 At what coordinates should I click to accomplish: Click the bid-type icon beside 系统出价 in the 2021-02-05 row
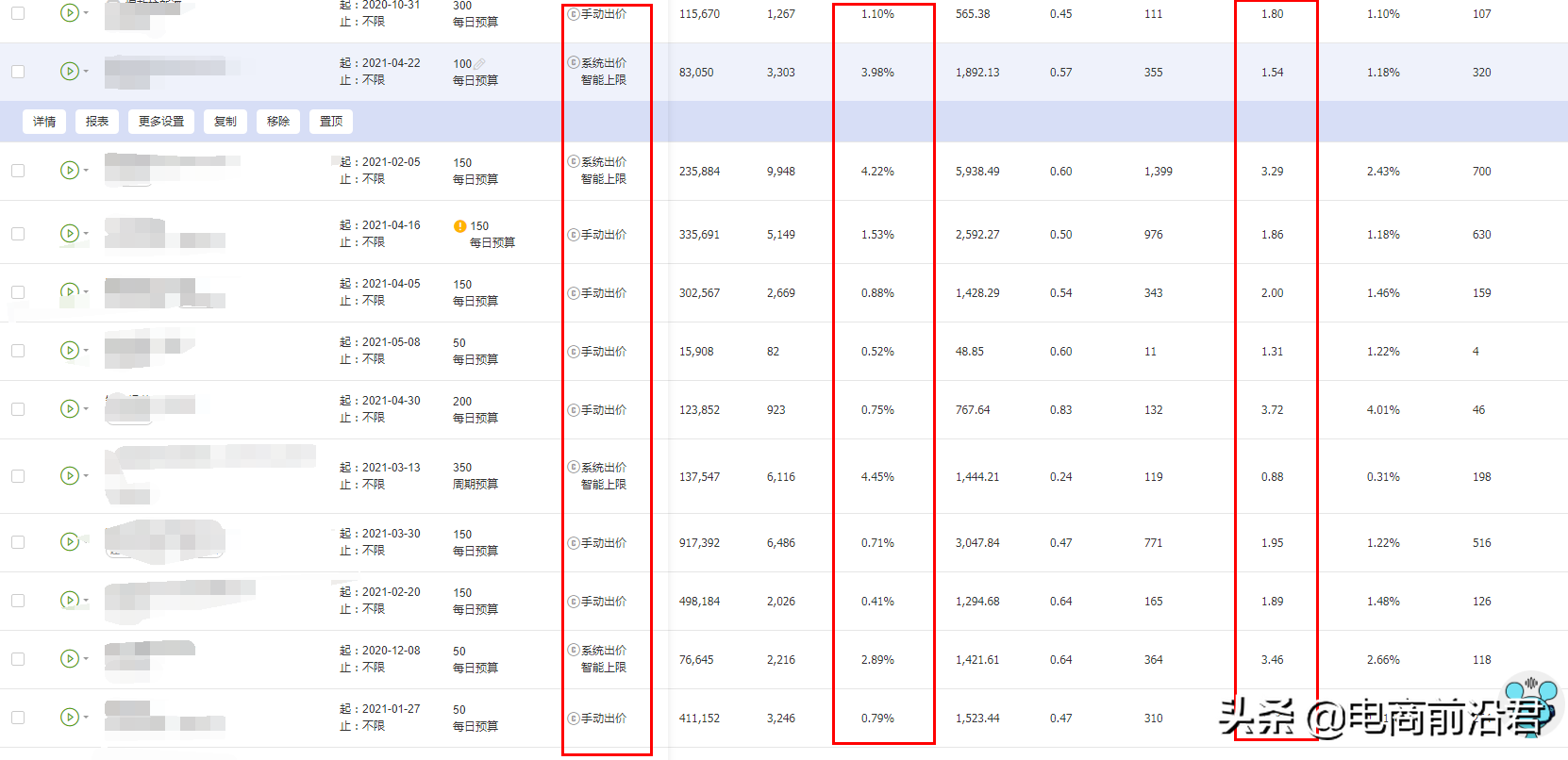coord(573,161)
